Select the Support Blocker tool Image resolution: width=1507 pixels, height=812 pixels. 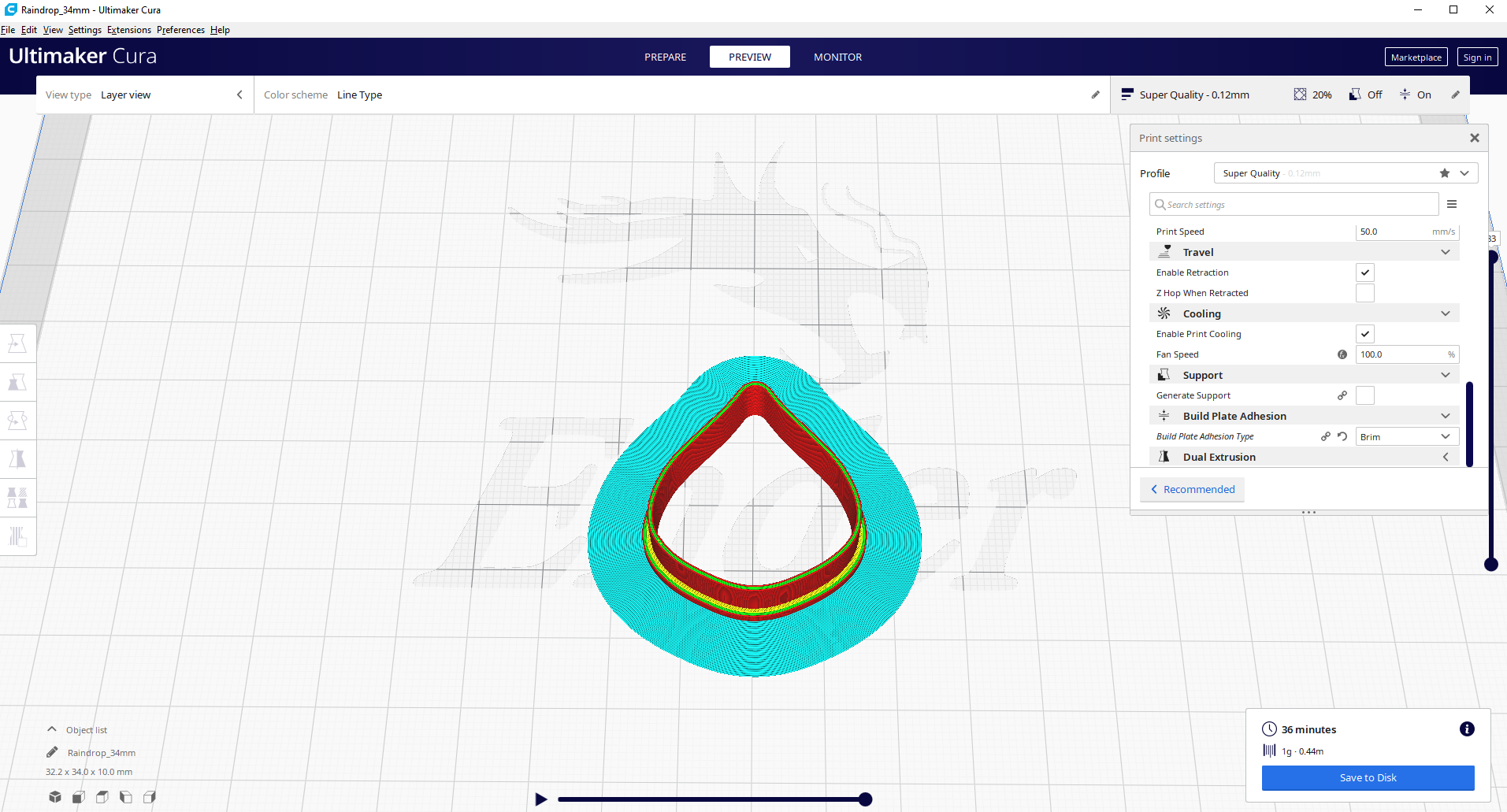[x=19, y=536]
